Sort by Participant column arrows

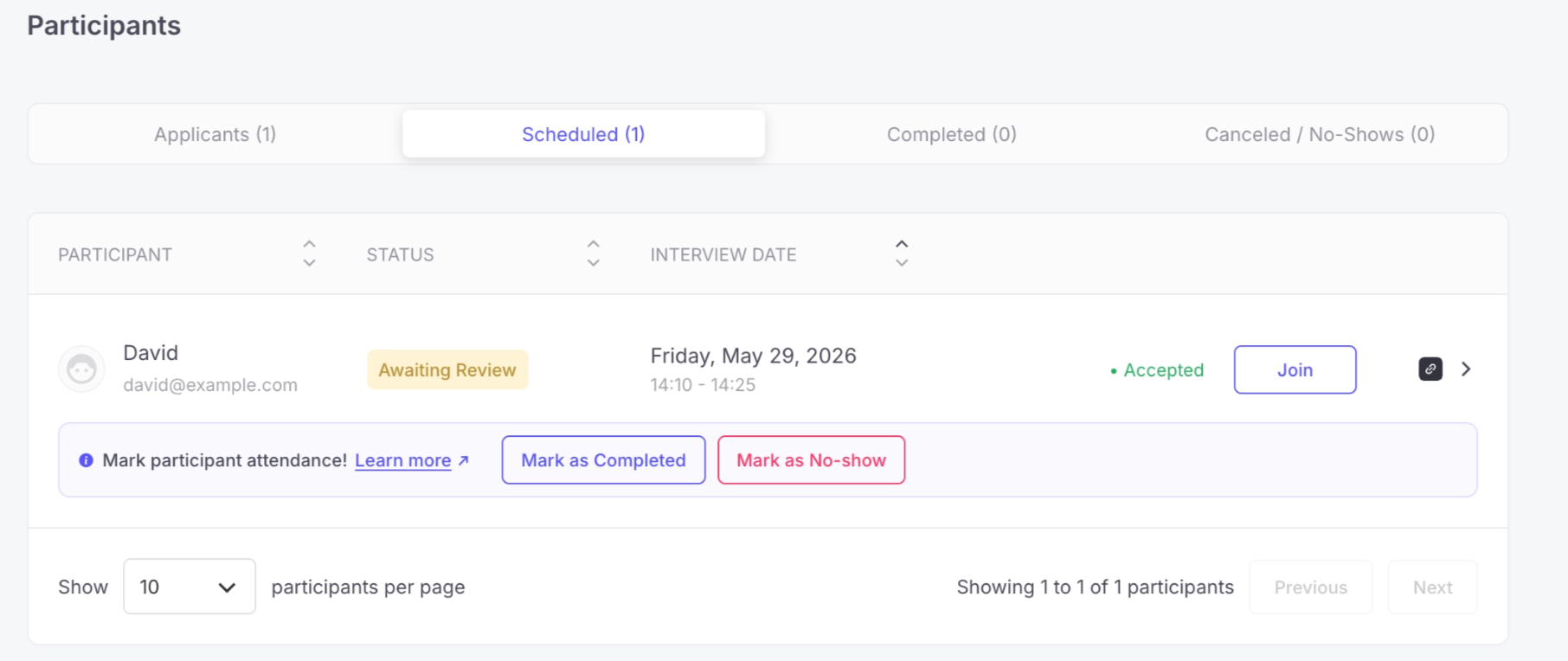(x=309, y=253)
